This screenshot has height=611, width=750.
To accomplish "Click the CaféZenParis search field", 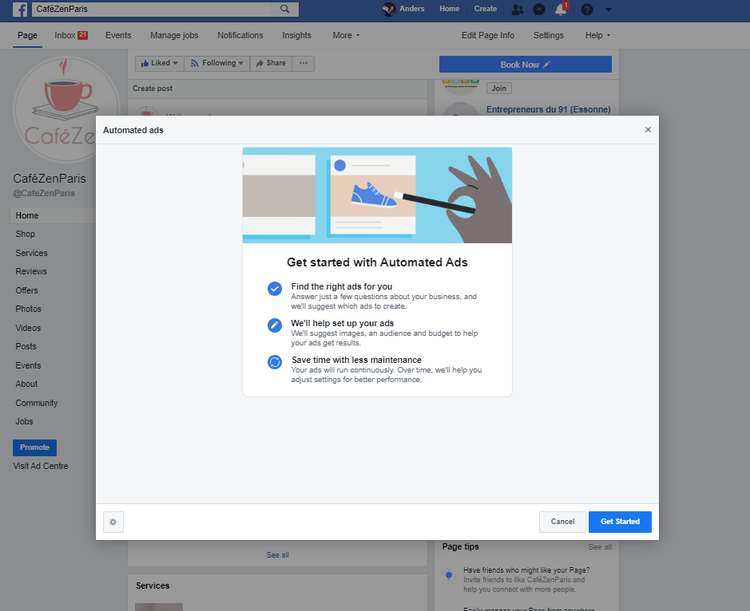I will click(153, 9).
